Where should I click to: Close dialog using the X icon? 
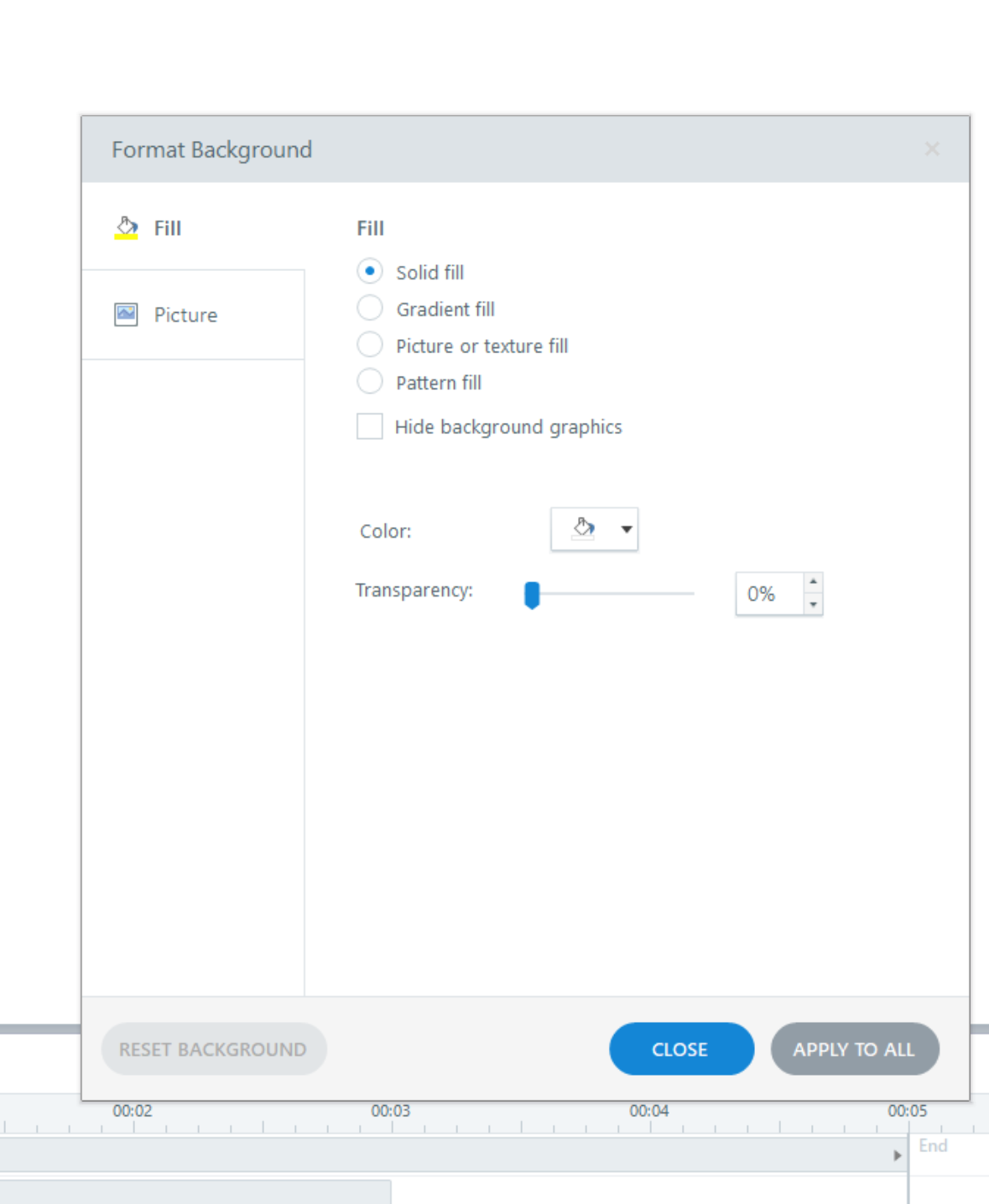pos(931,149)
